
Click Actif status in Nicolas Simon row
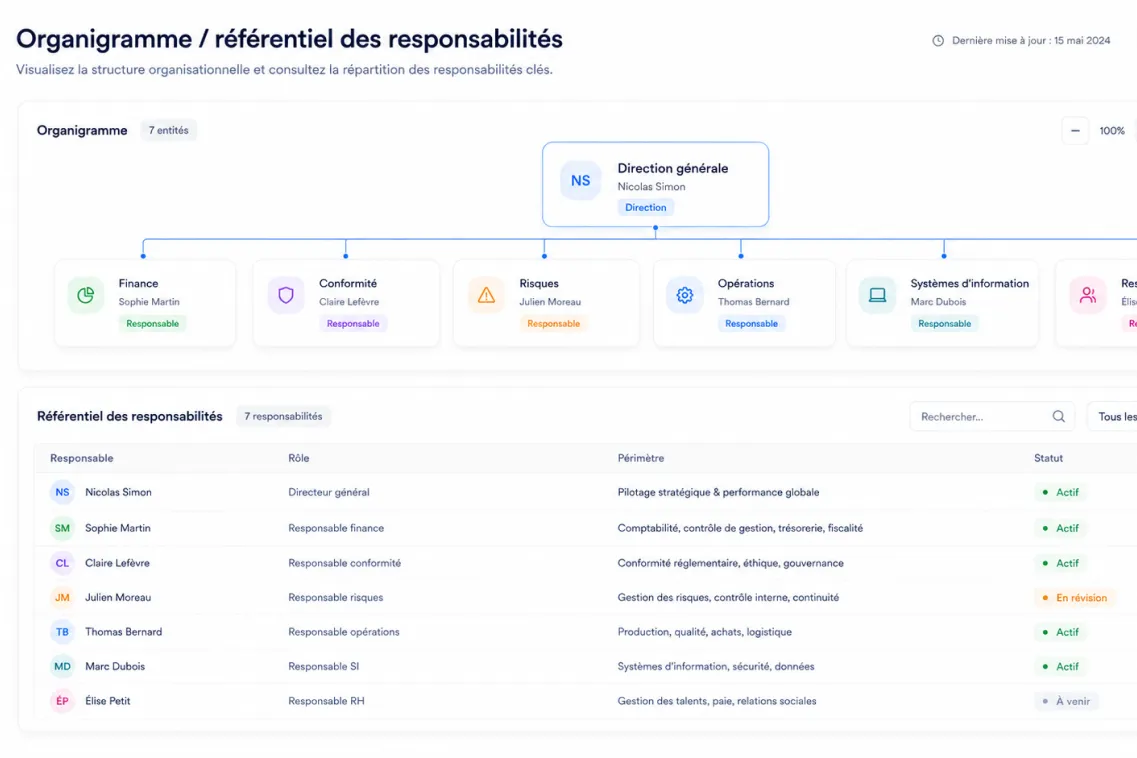click(x=1060, y=493)
